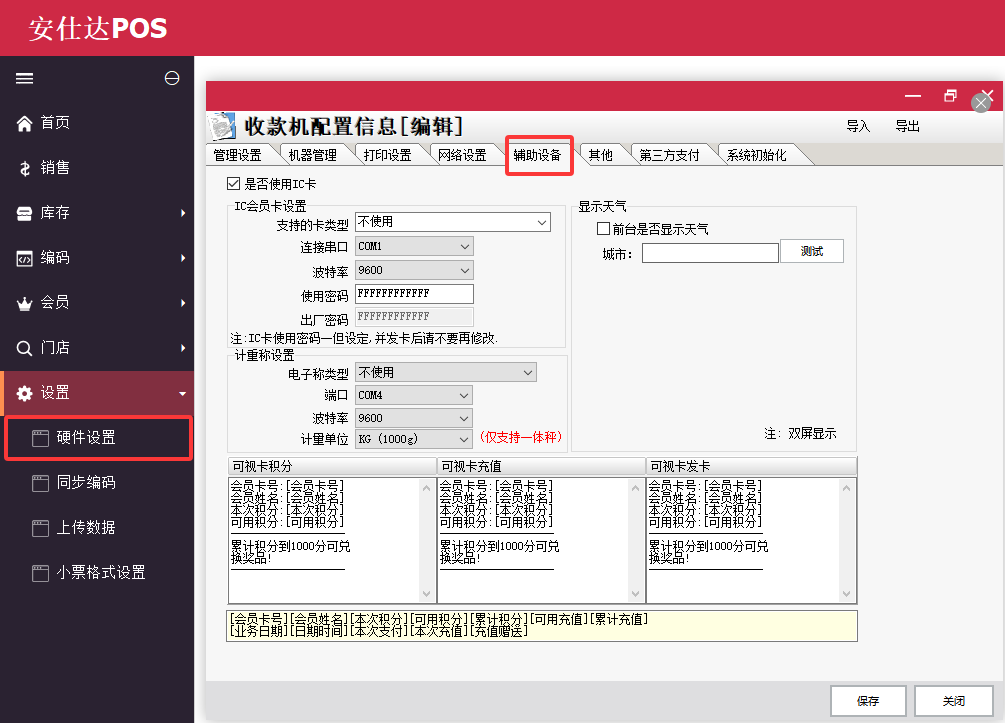
Task: Click the 会员 crown icon
Action: click(24, 304)
